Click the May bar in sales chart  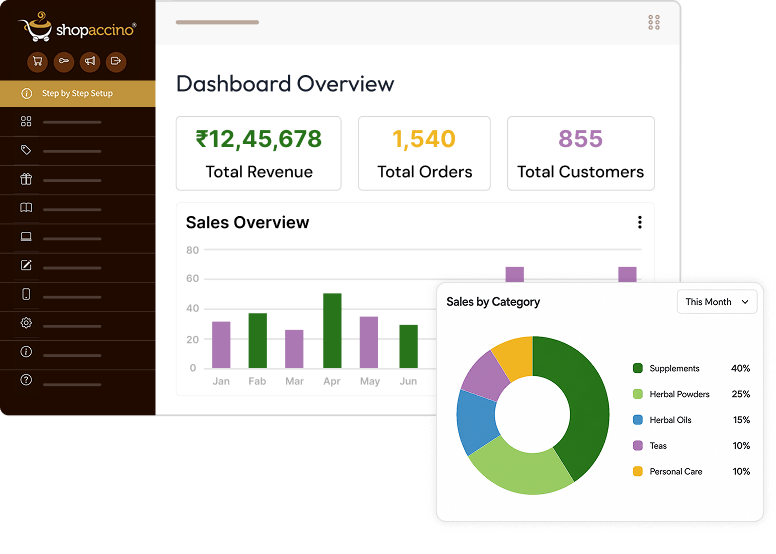click(x=369, y=343)
